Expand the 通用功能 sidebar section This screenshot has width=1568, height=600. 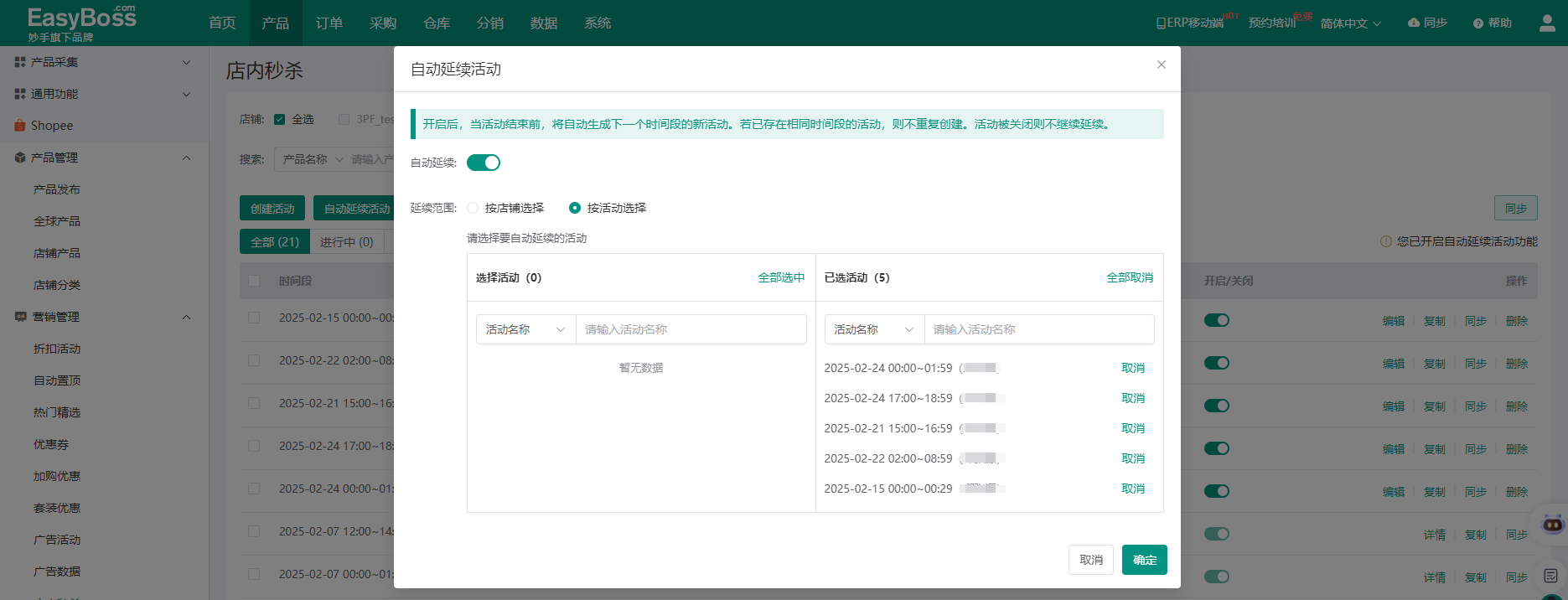coord(186,94)
